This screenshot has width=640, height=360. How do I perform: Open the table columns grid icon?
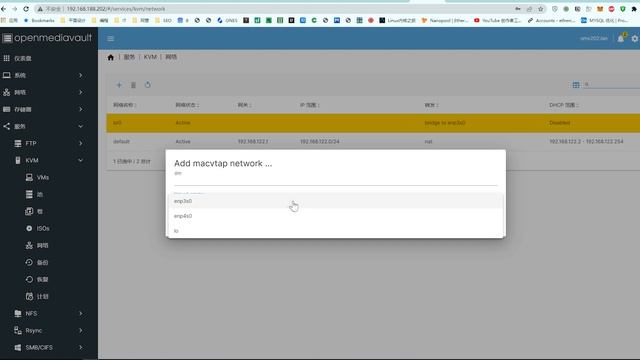(x=576, y=85)
